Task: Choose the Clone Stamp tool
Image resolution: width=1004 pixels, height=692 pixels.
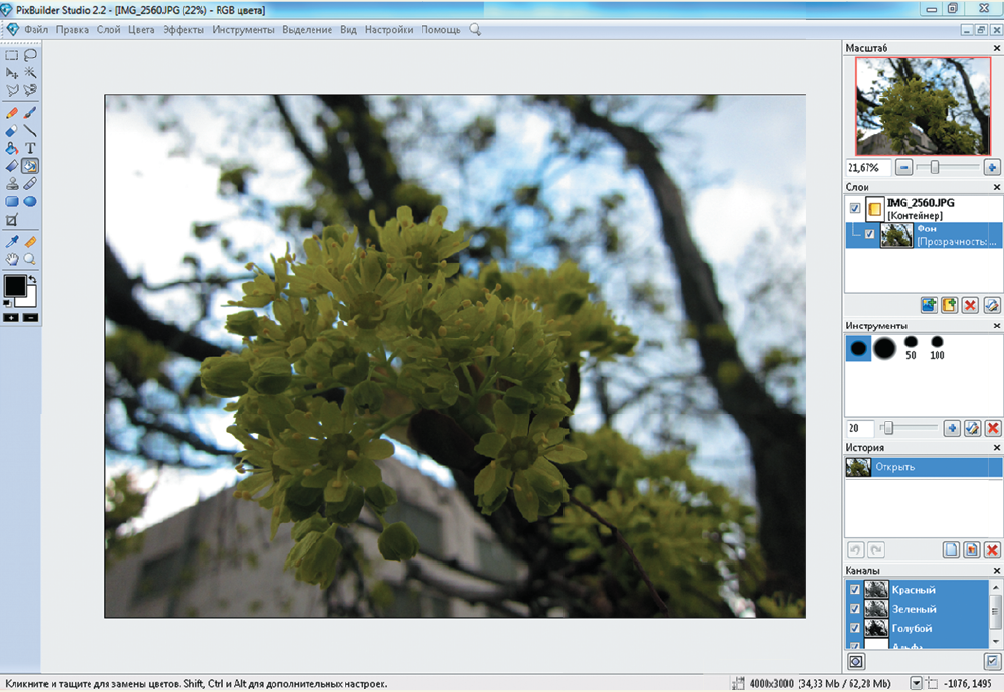Action: pyautogui.click(x=12, y=184)
